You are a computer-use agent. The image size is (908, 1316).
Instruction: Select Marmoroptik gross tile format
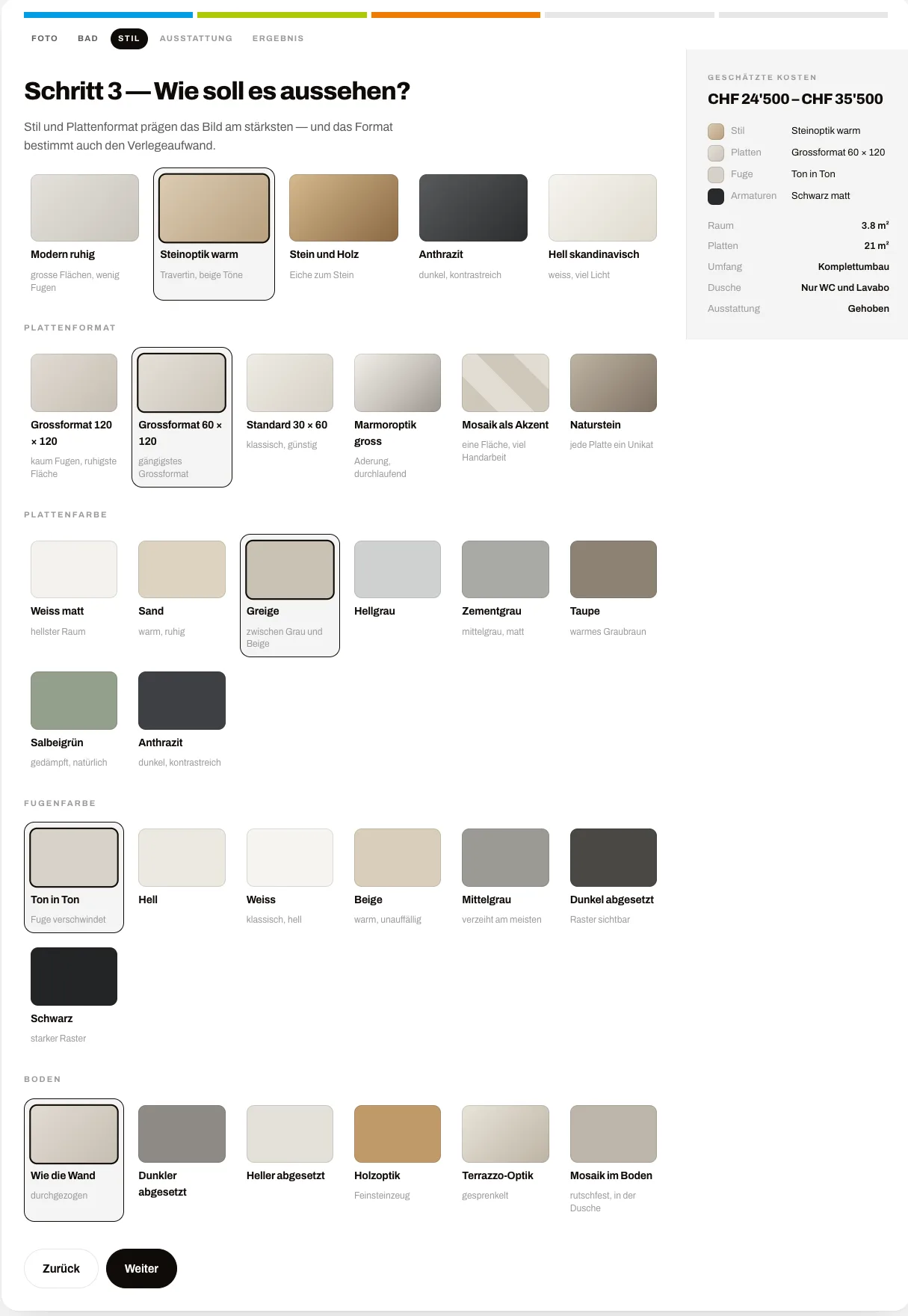398,417
